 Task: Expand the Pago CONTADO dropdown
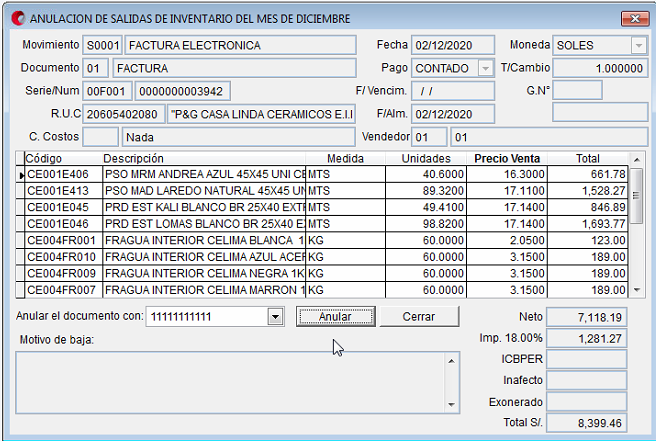coord(485,68)
